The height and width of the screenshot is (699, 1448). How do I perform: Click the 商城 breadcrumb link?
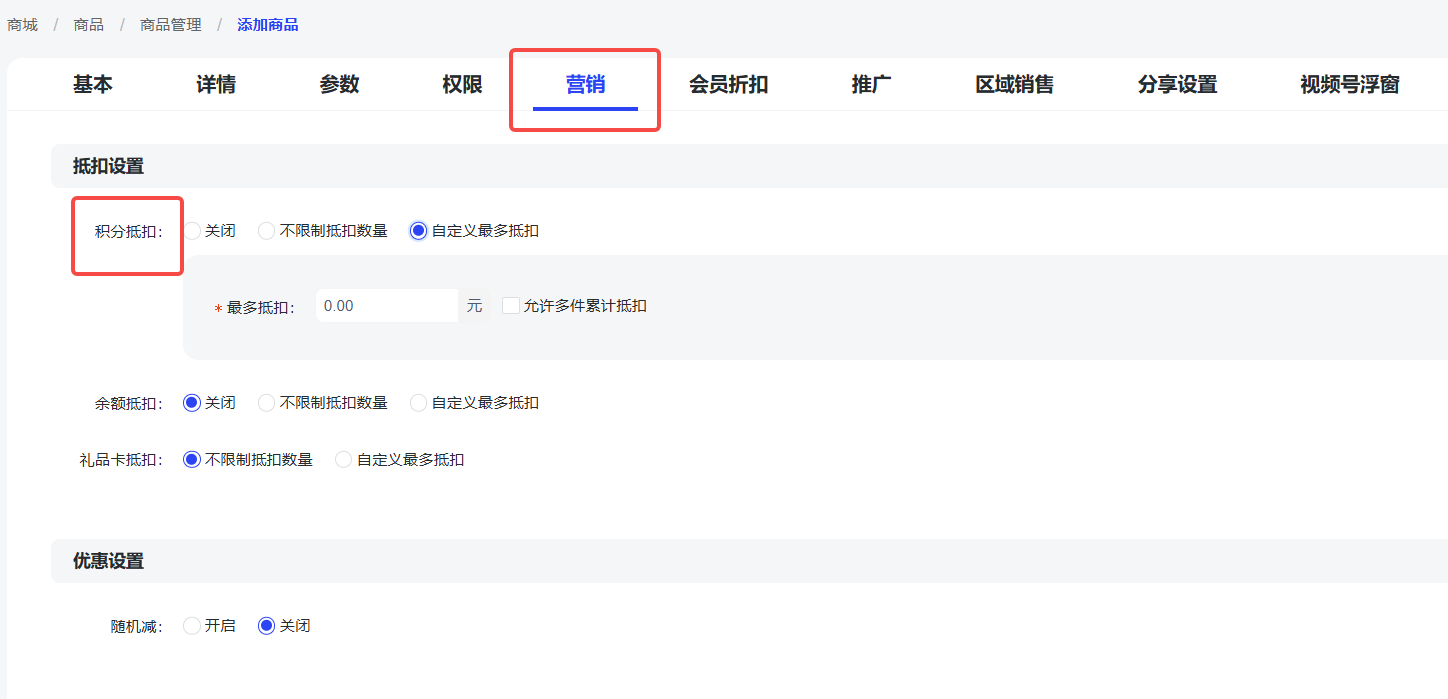point(22,25)
